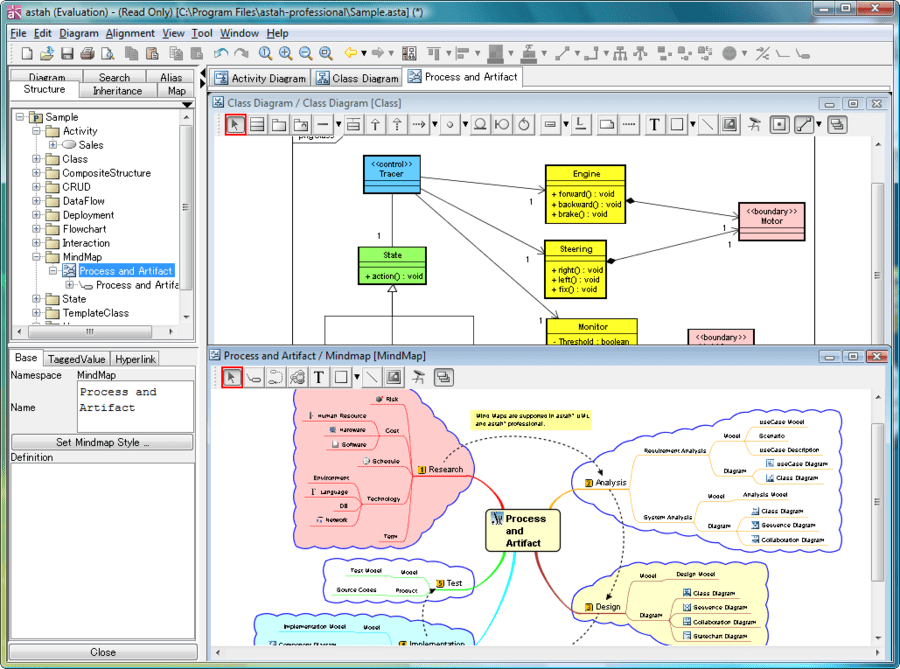Go back with the yellow left arrow

point(351,53)
